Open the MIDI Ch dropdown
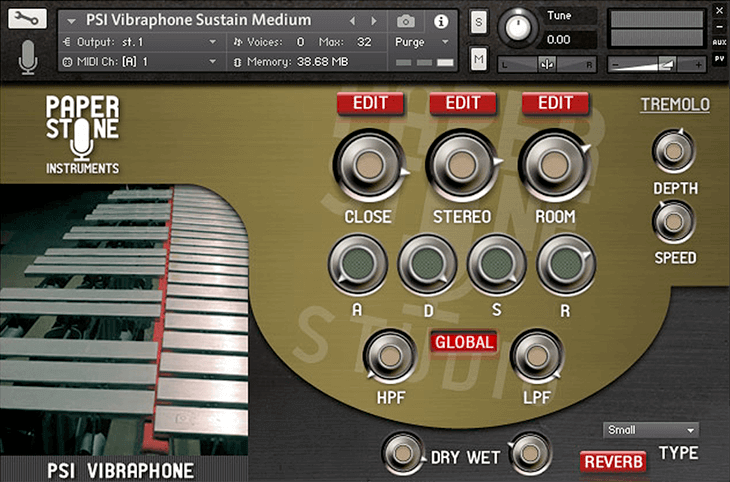This screenshot has width=730, height=482. 141,61
